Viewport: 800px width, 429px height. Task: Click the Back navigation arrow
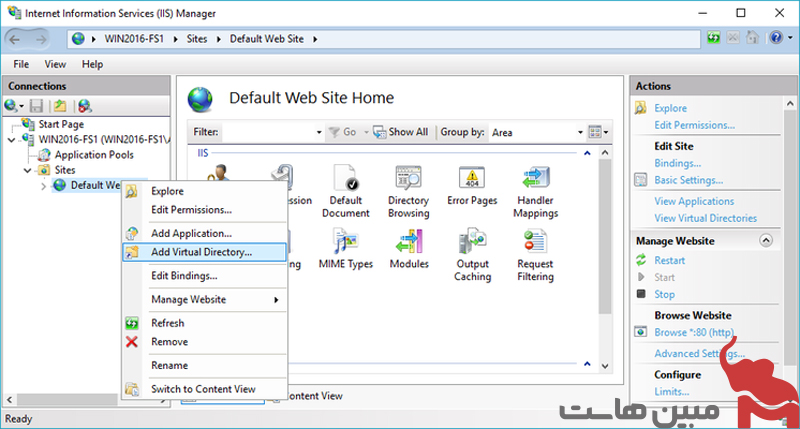15,39
